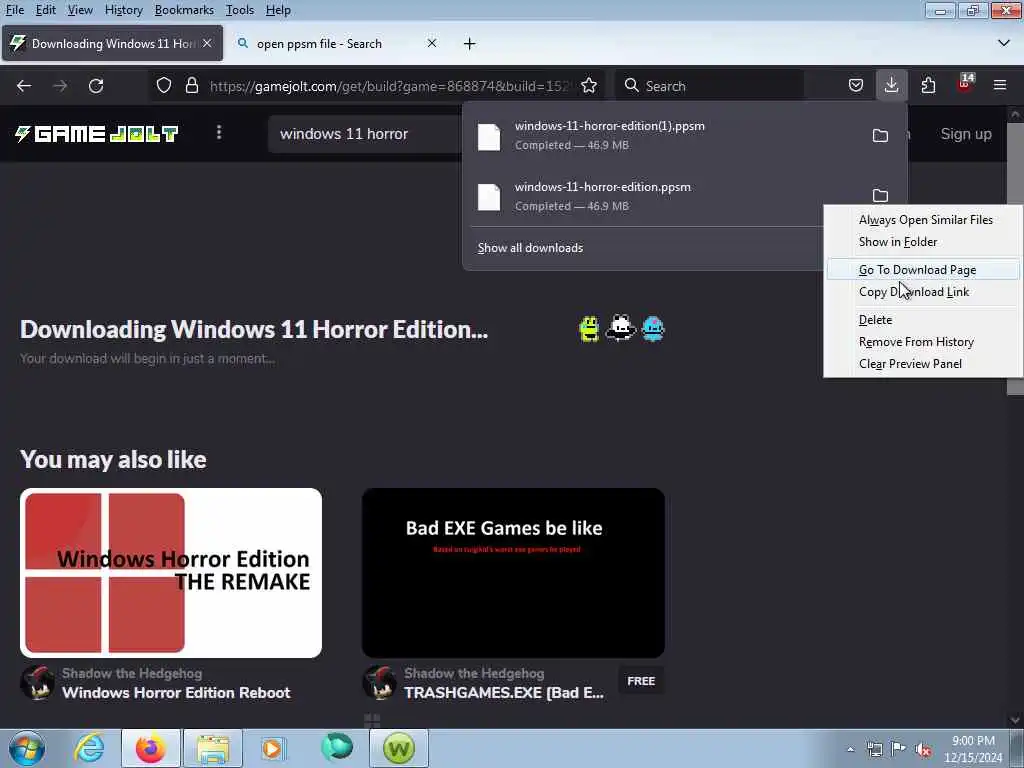Viewport: 1024px width, 768px height.
Task: Open the Extensions puzzle icon
Action: (928, 86)
